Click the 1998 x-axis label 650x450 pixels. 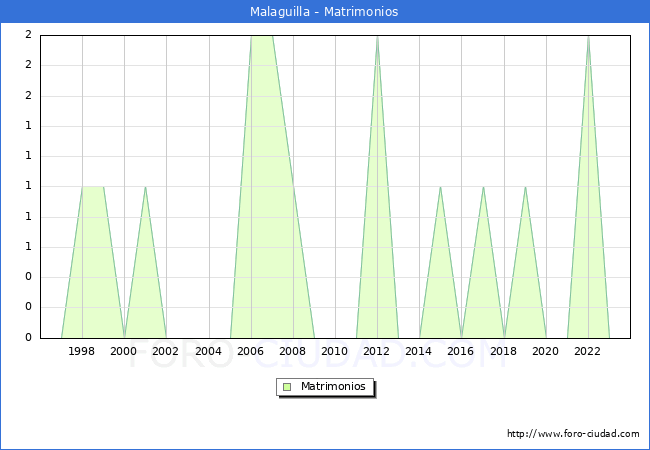pos(82,351)
